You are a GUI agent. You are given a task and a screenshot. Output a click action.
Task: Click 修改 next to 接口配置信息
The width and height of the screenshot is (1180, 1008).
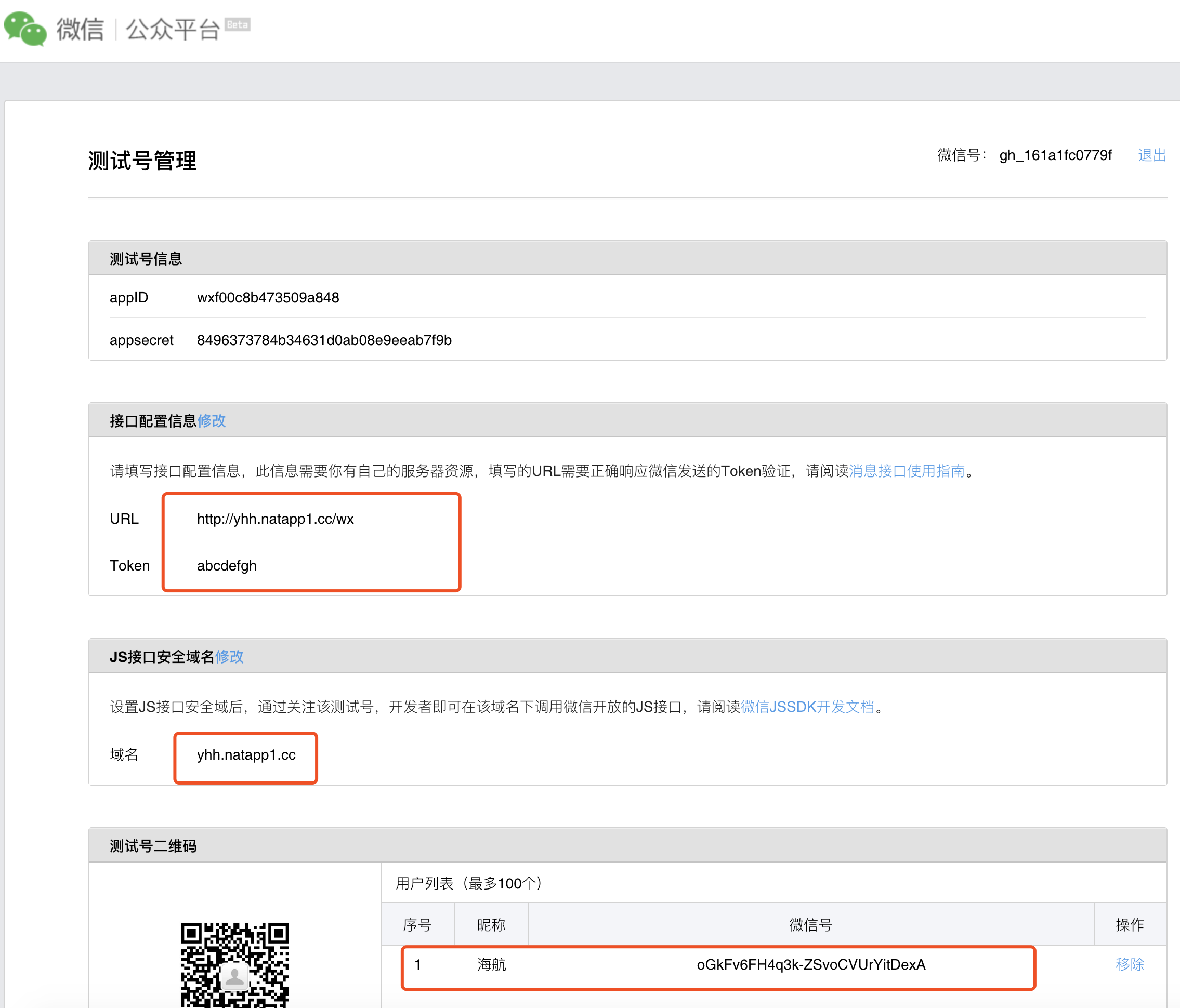click(x=211, y=421)
